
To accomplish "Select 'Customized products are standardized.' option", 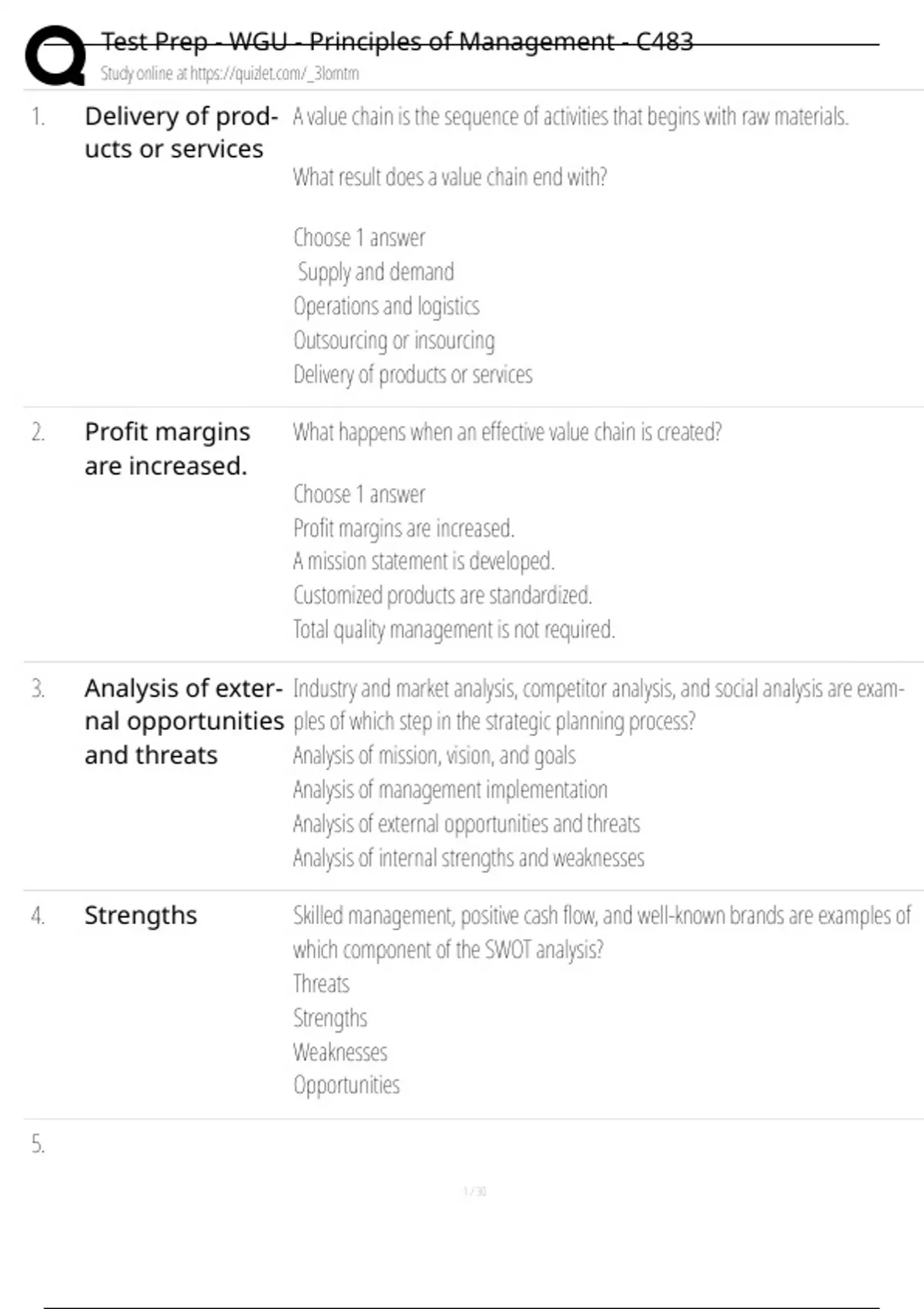I will [442, 595].
